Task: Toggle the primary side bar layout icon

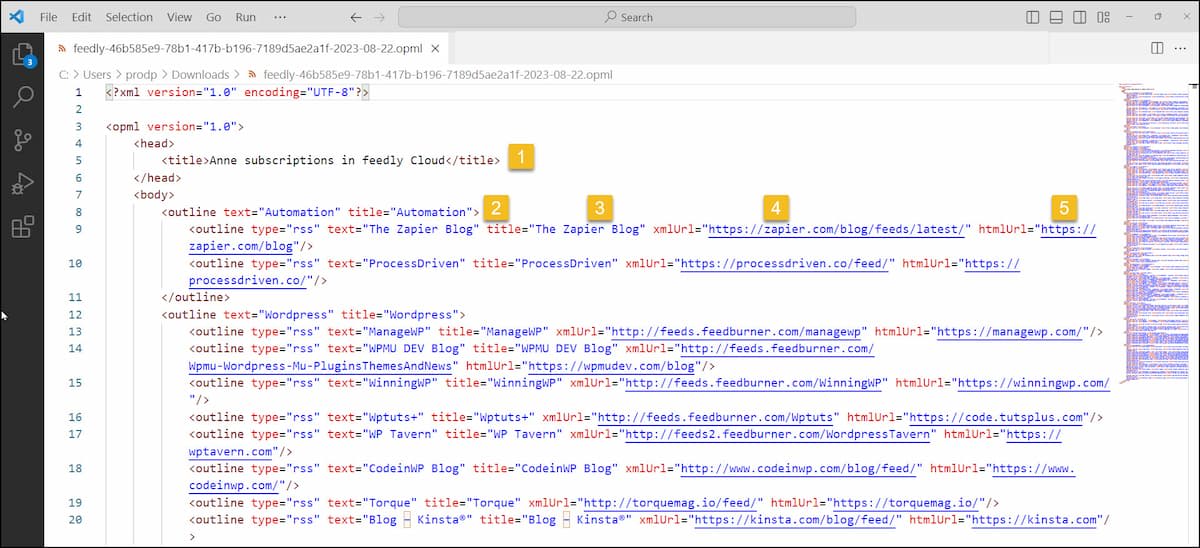Action: (1033, 17)
